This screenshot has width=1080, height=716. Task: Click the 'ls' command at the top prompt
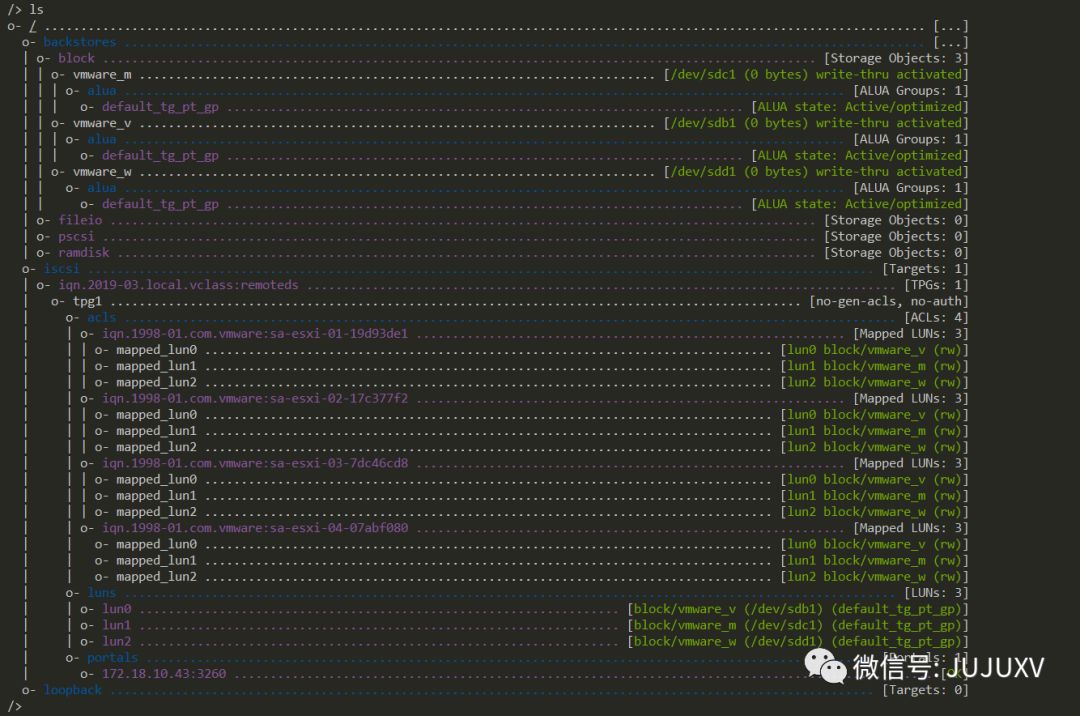tap(37, 10)
